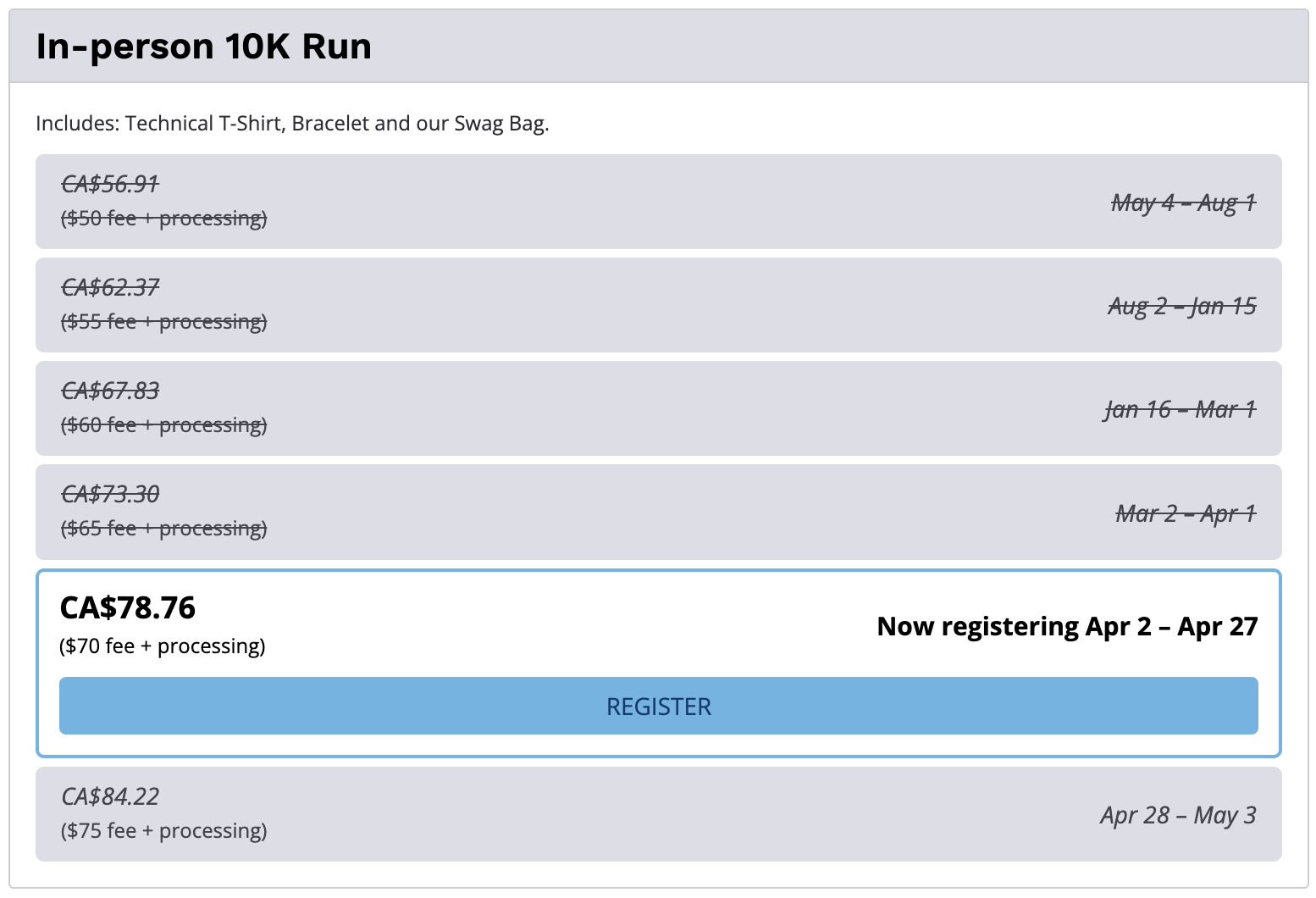Click the REGISTER button
Image resolution: width=1316 pixels, height=898 pixels.
pyautogui.click(x=658, y=706)
